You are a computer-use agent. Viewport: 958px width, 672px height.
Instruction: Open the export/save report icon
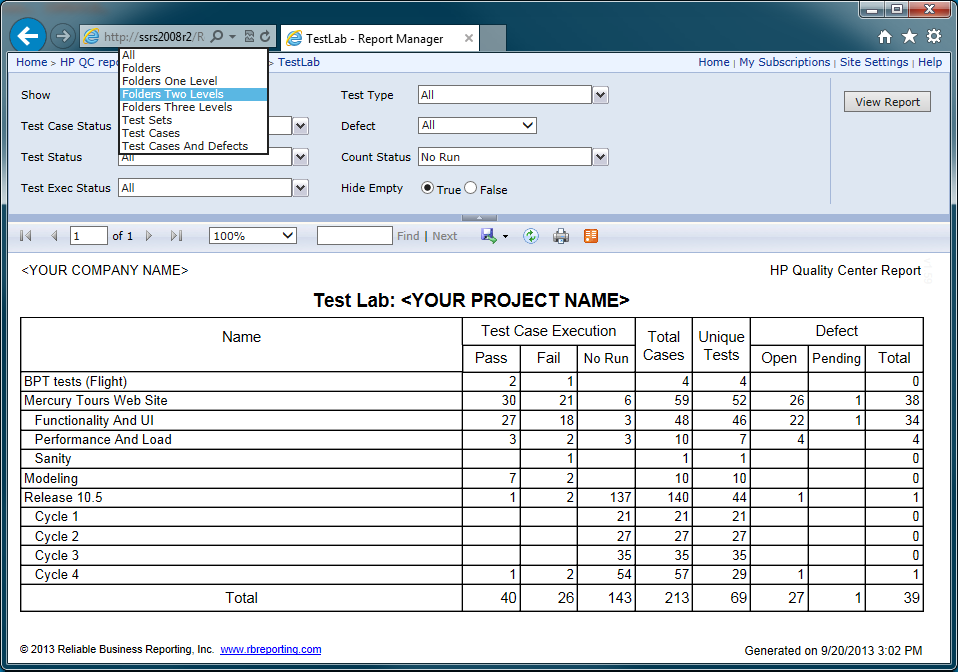coord(489,235)
